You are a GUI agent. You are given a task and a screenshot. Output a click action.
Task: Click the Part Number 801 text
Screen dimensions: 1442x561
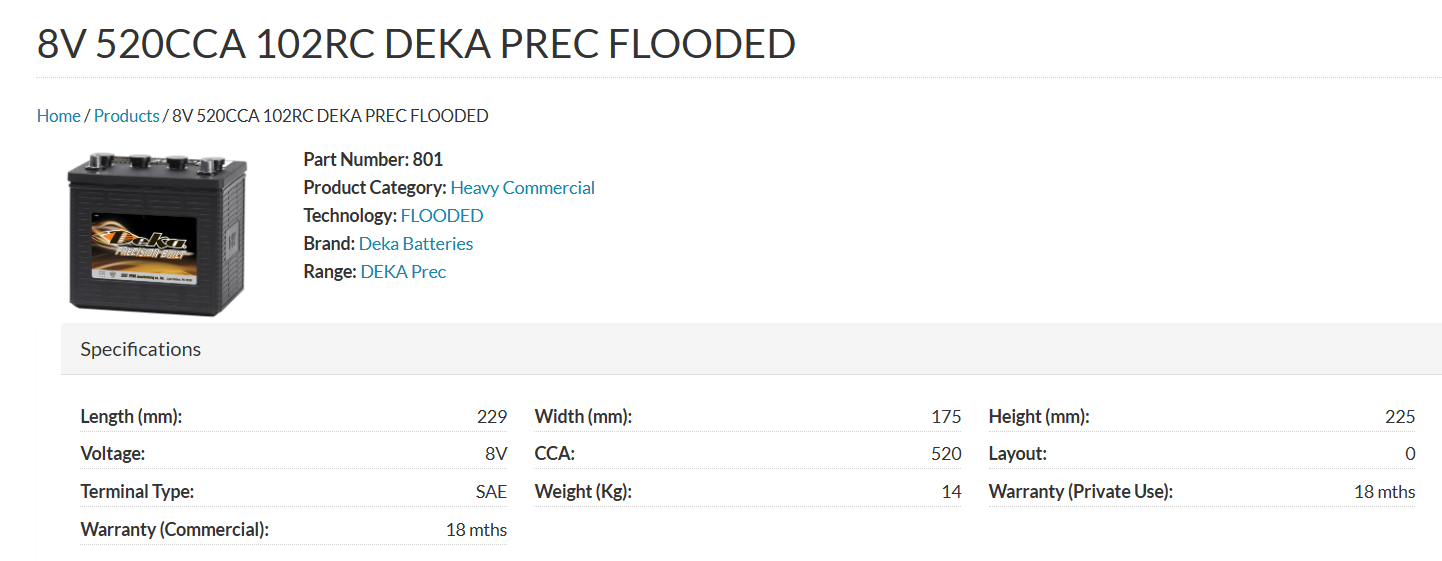coord(373,160)
